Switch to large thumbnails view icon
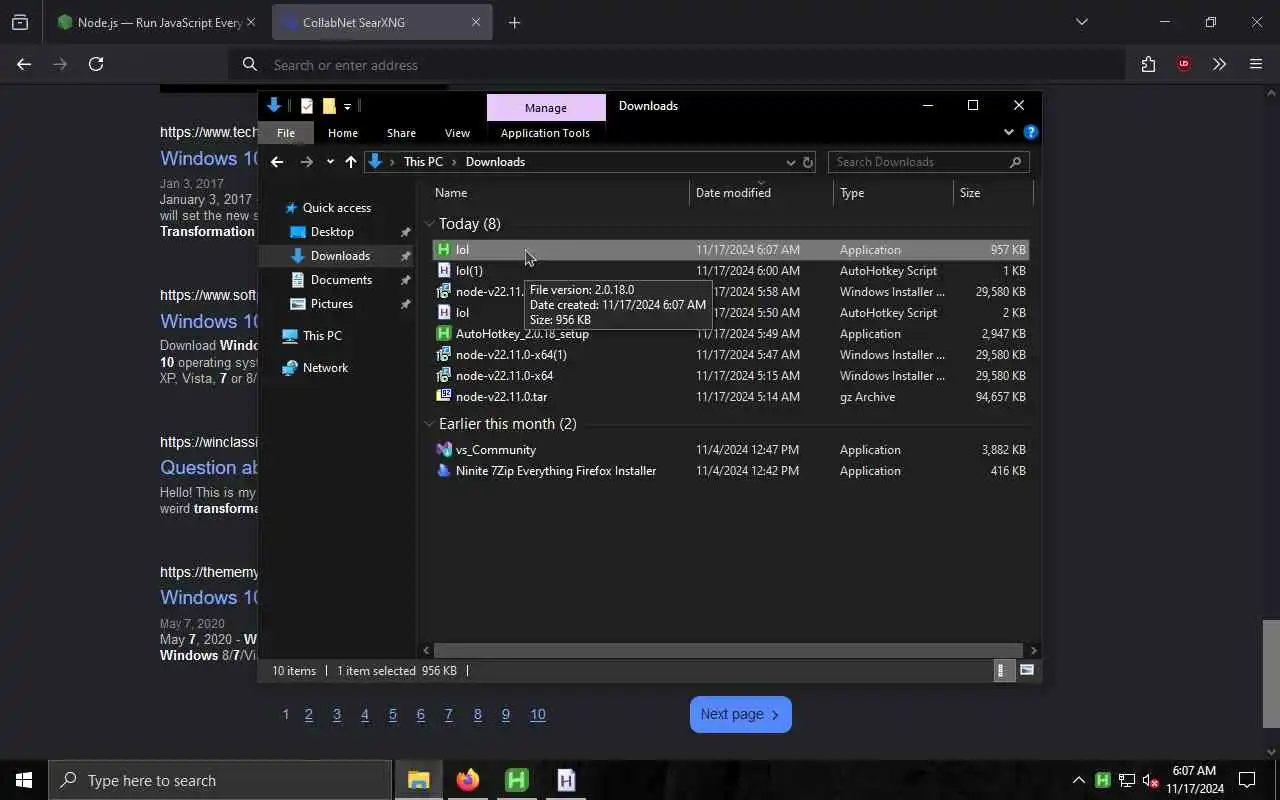This screenshot has width=1280, height=800. point(1026,671)
